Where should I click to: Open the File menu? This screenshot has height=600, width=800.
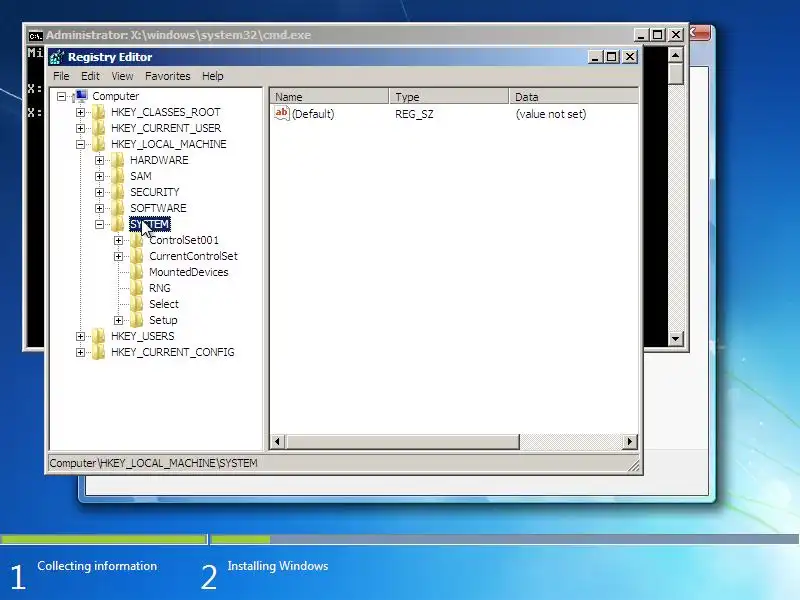[61, 76]
